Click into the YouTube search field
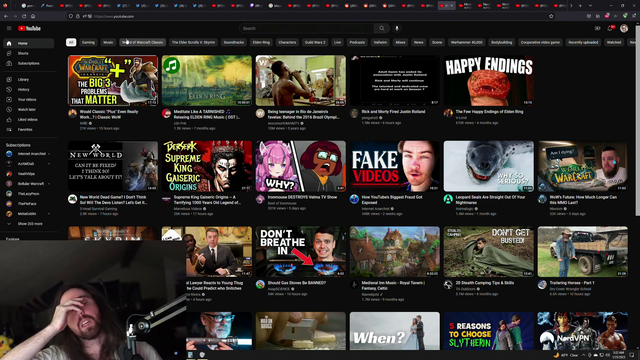 coord(307,28)
